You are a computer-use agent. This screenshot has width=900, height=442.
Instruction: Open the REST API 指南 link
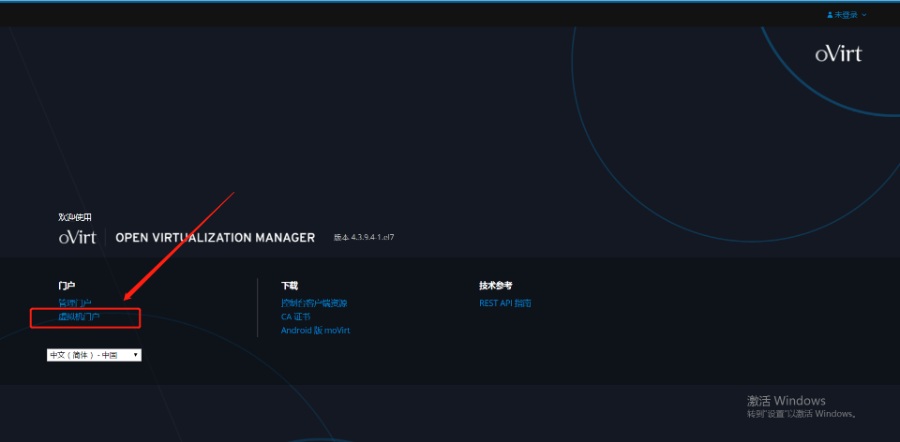pyautogui.click(x=505, y=303)
